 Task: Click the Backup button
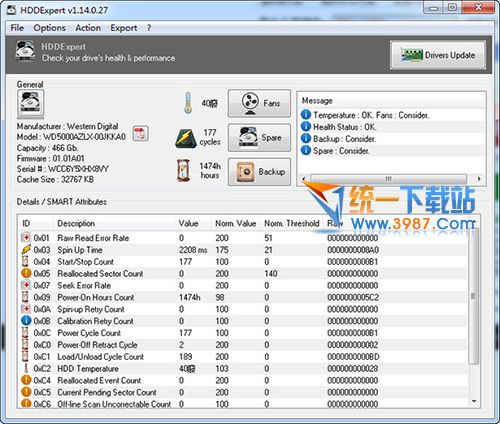click(259, 172)
